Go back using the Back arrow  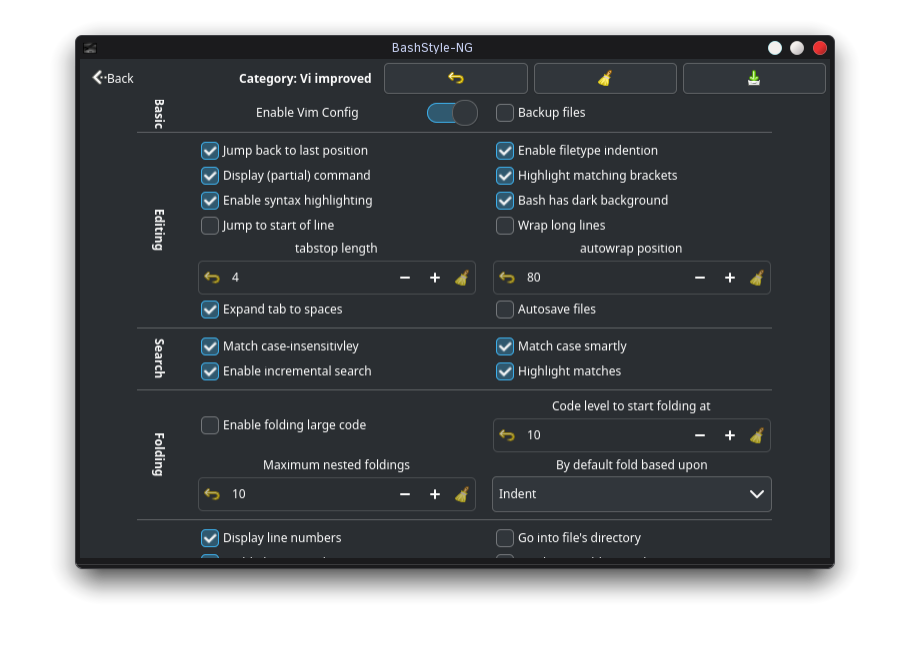[x=113, y=78]
